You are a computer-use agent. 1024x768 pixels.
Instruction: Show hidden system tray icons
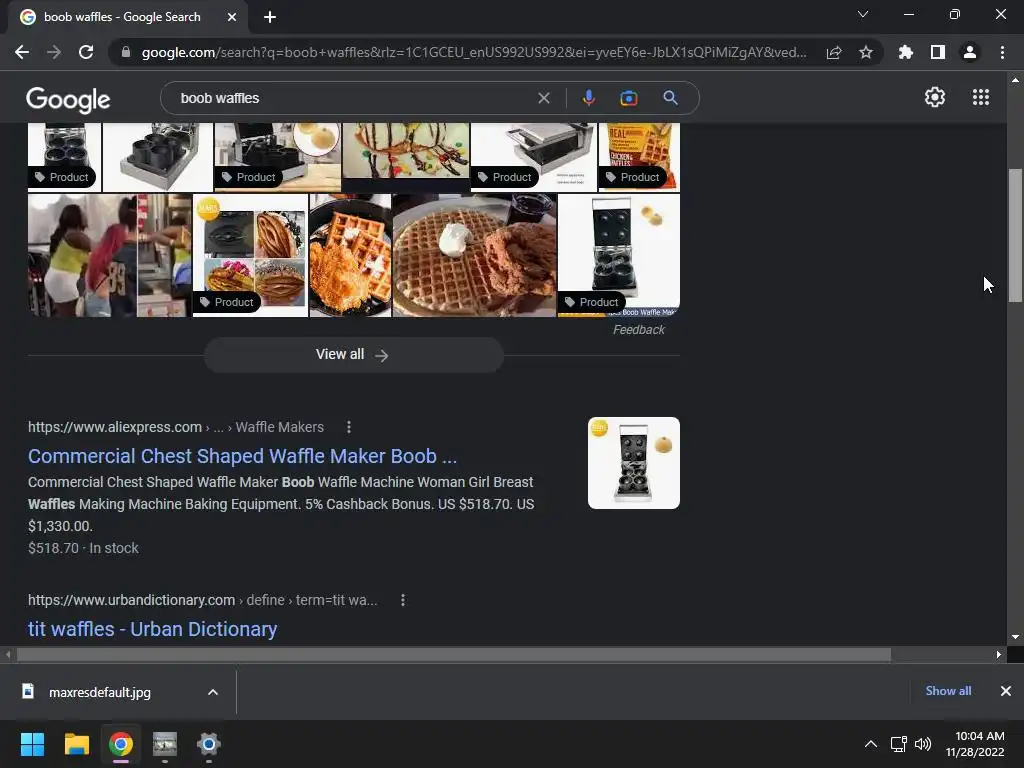click(x=871, y=744)
